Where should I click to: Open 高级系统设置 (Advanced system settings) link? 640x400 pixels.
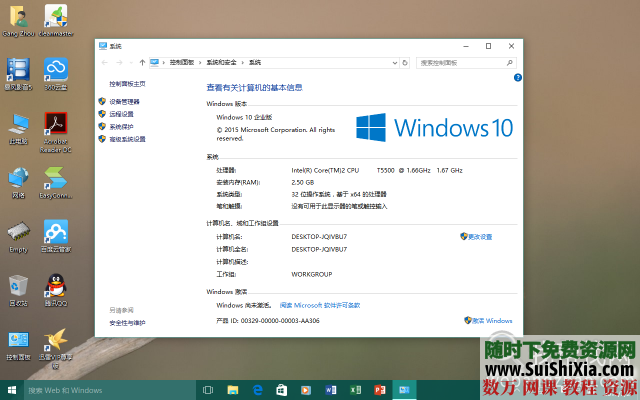tap(127, 139)
